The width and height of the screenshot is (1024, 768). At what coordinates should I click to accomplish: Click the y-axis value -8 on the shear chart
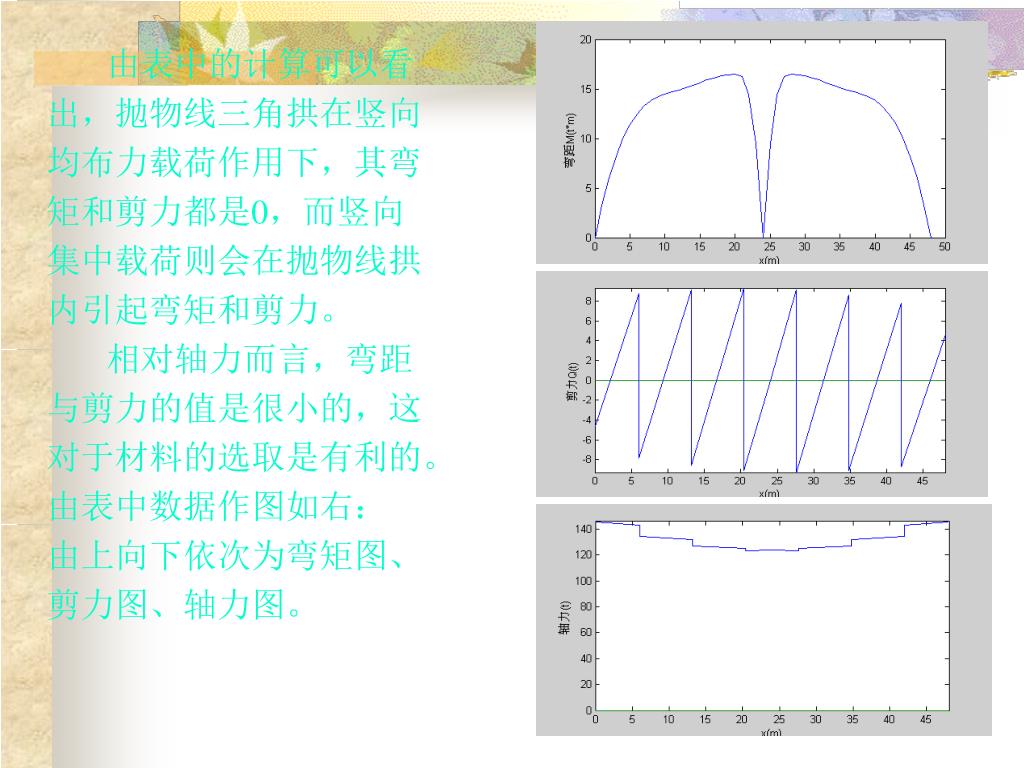click(x=586, y=460)
